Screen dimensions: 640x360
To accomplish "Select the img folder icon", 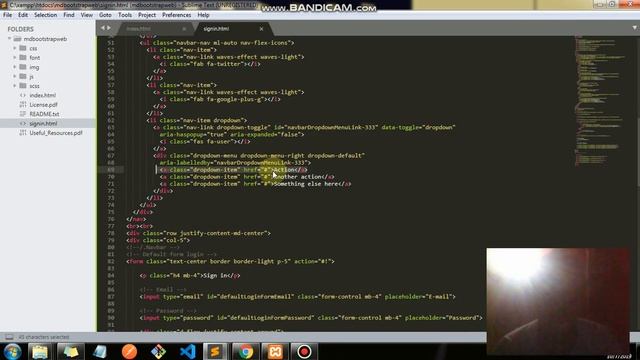I will pyautogui.click(x=23, y=67).
